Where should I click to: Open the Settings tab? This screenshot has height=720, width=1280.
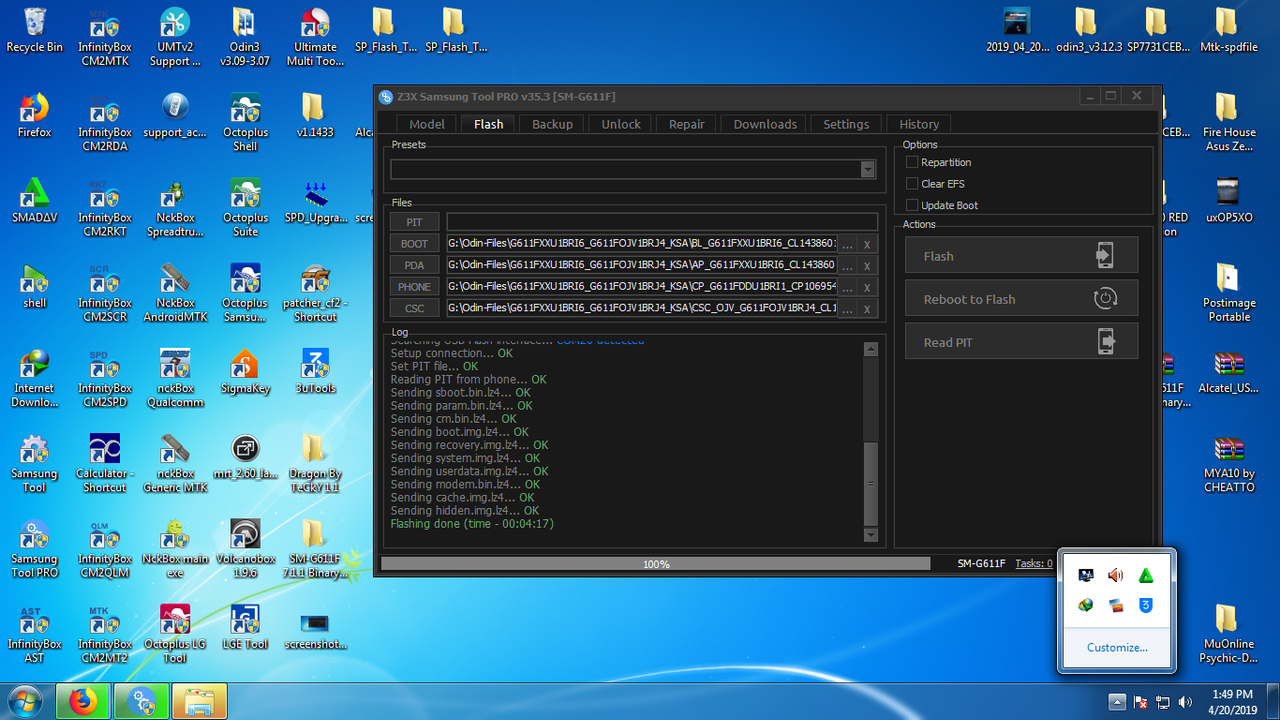846,124
